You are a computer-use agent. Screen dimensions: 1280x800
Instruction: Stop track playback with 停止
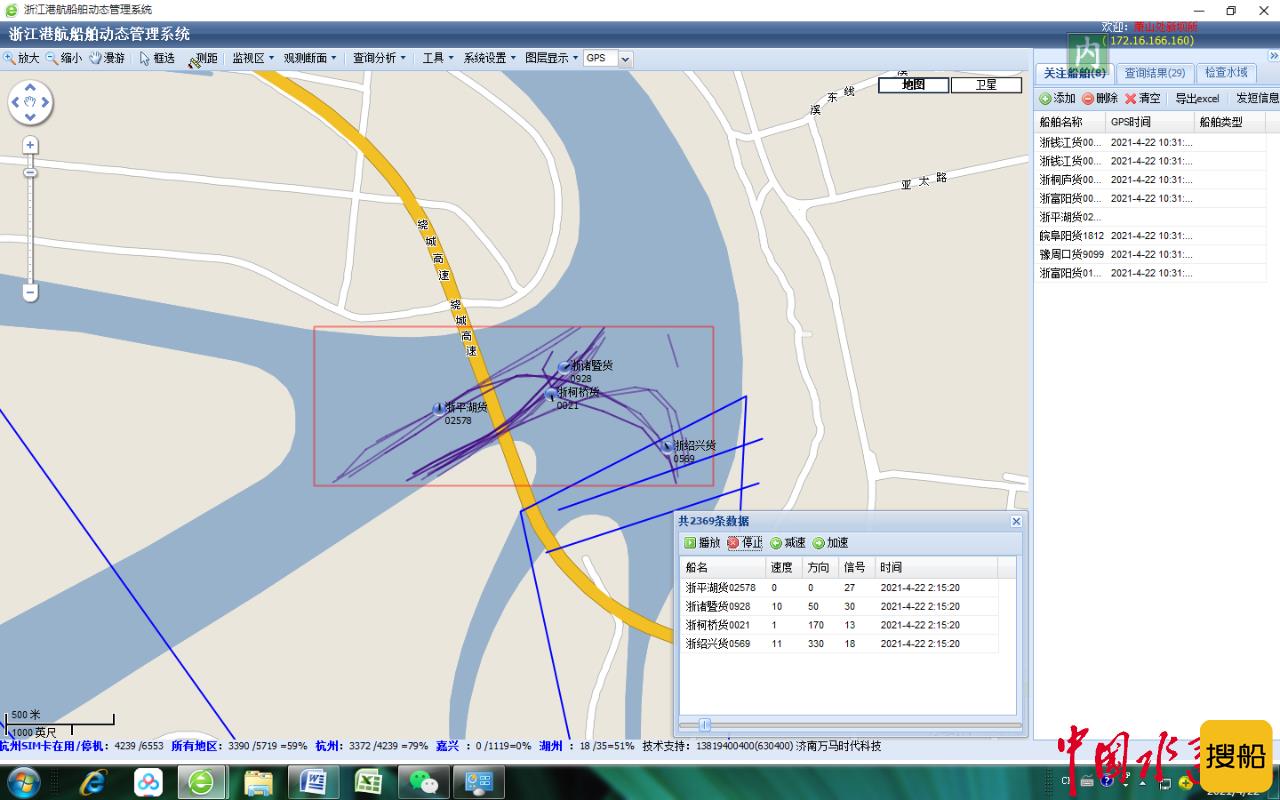pyautogui.click(x=744, y=543)
